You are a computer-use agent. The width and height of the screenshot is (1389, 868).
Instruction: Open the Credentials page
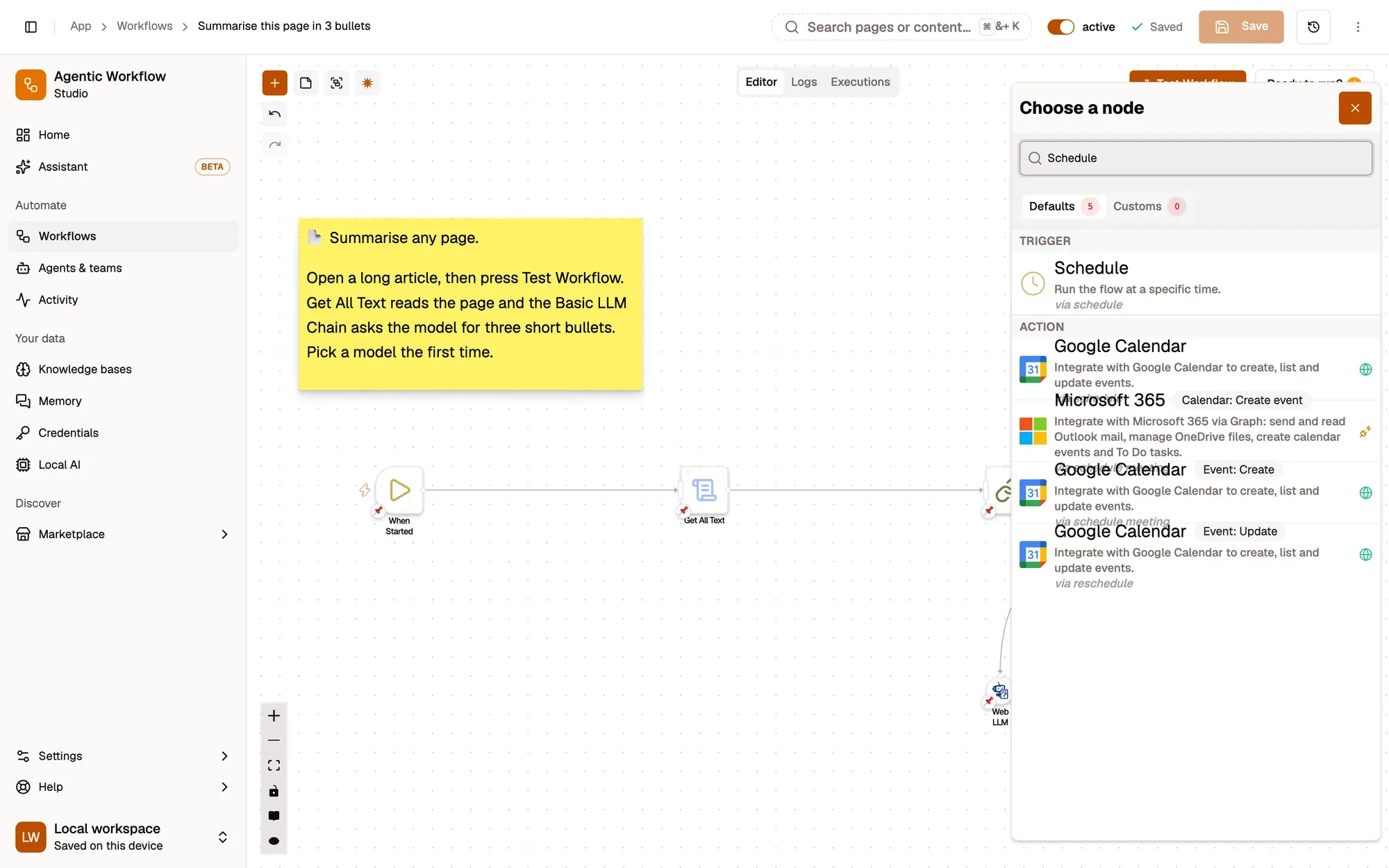123,433
